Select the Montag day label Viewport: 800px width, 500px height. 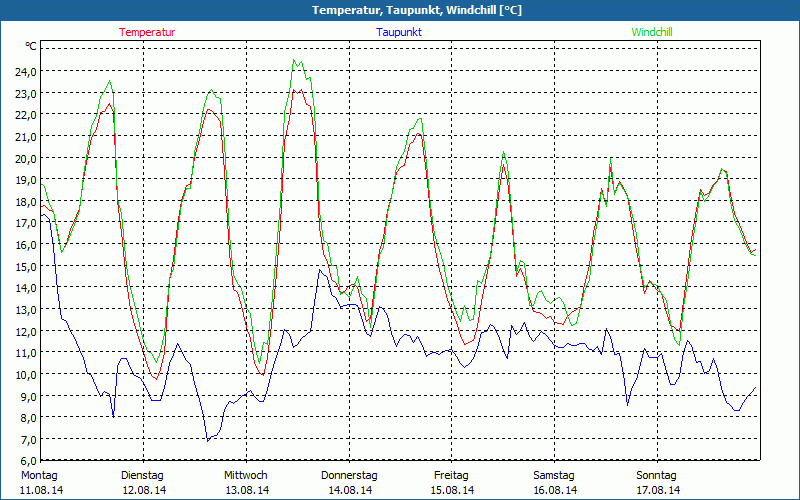39,475
